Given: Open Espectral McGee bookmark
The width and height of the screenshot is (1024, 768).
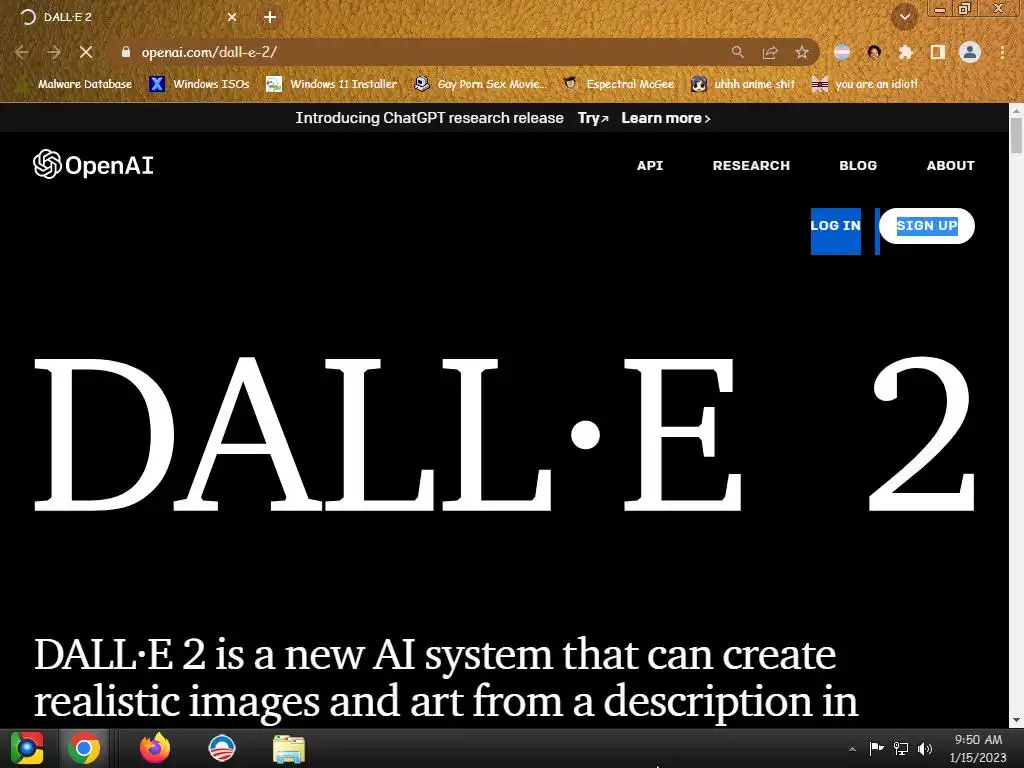Looking at the screenshot, I should click(619, 84).
